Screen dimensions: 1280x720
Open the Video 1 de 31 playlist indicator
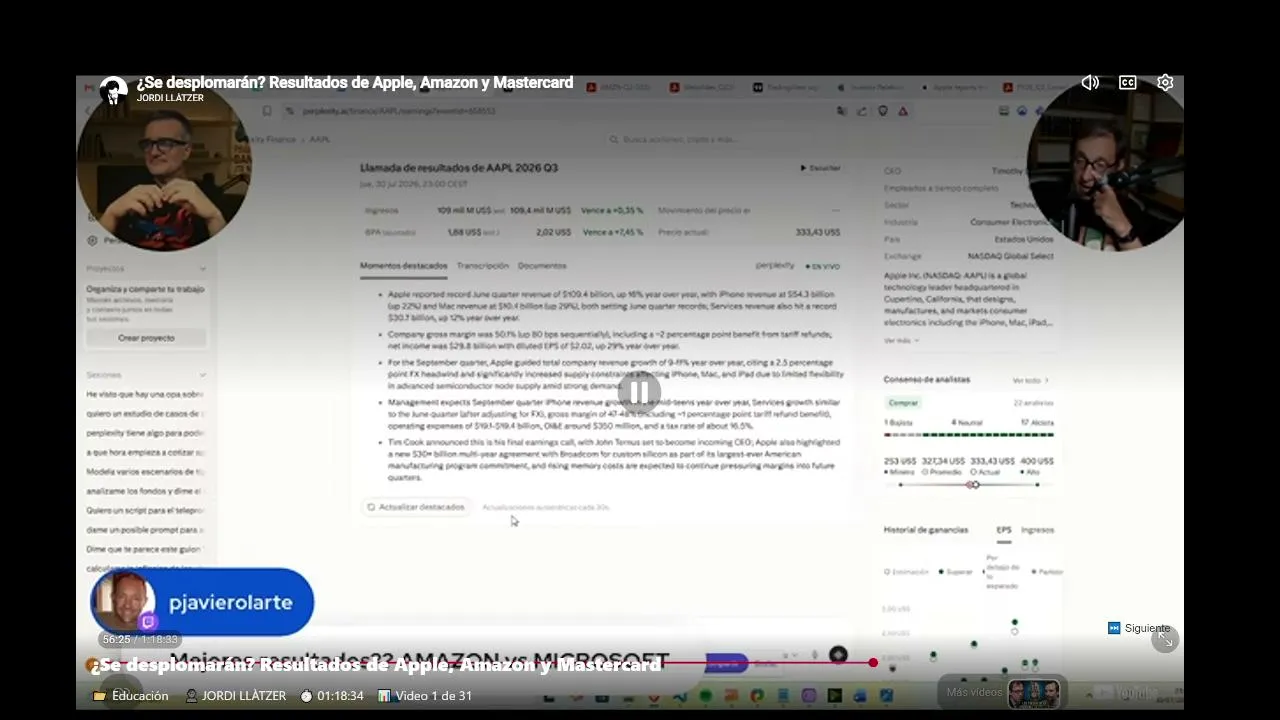pyautogui.click(x=425, y=696)
